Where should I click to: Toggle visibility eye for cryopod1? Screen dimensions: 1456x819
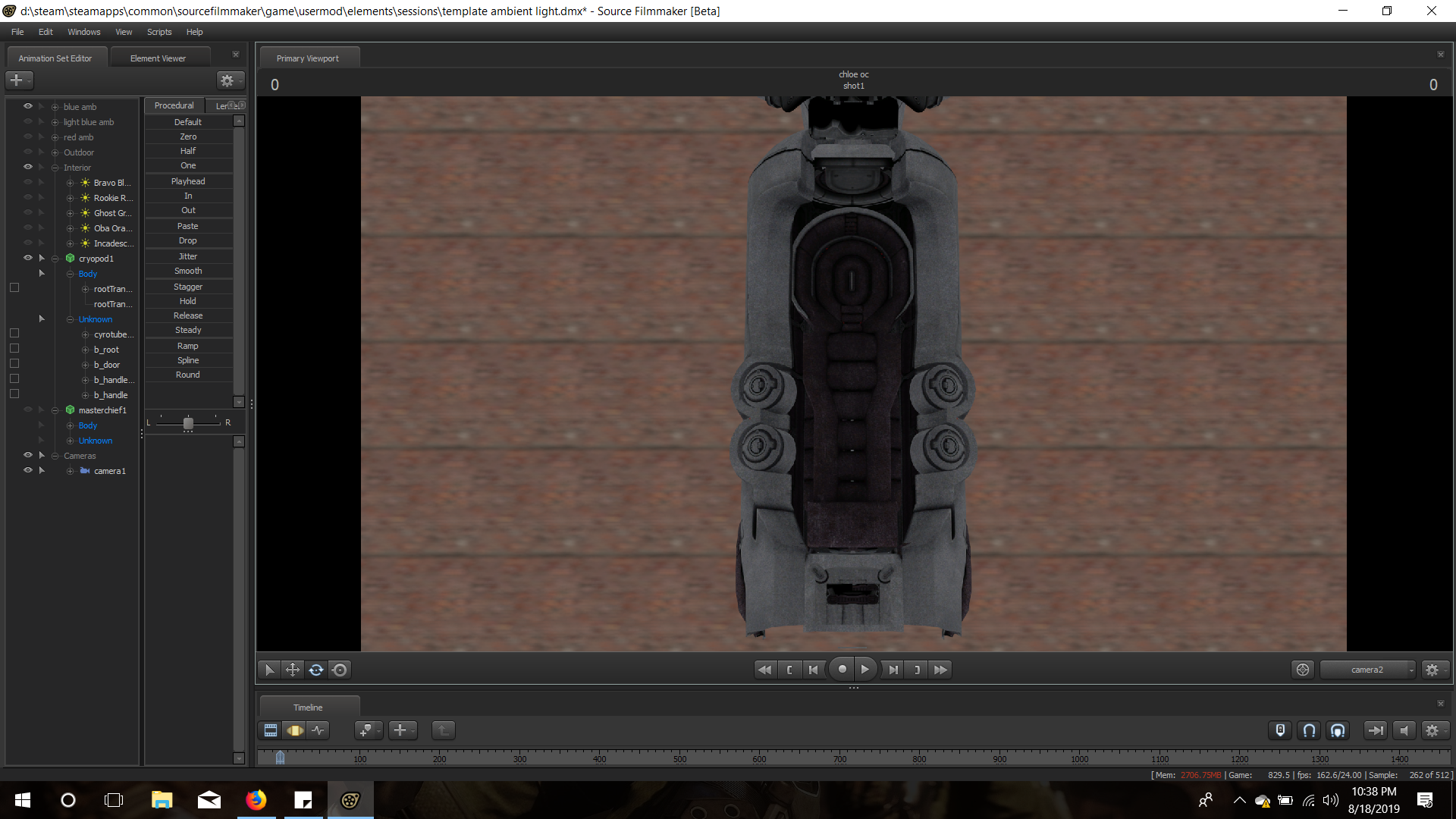pyautogui.click(x=28, y=258)
